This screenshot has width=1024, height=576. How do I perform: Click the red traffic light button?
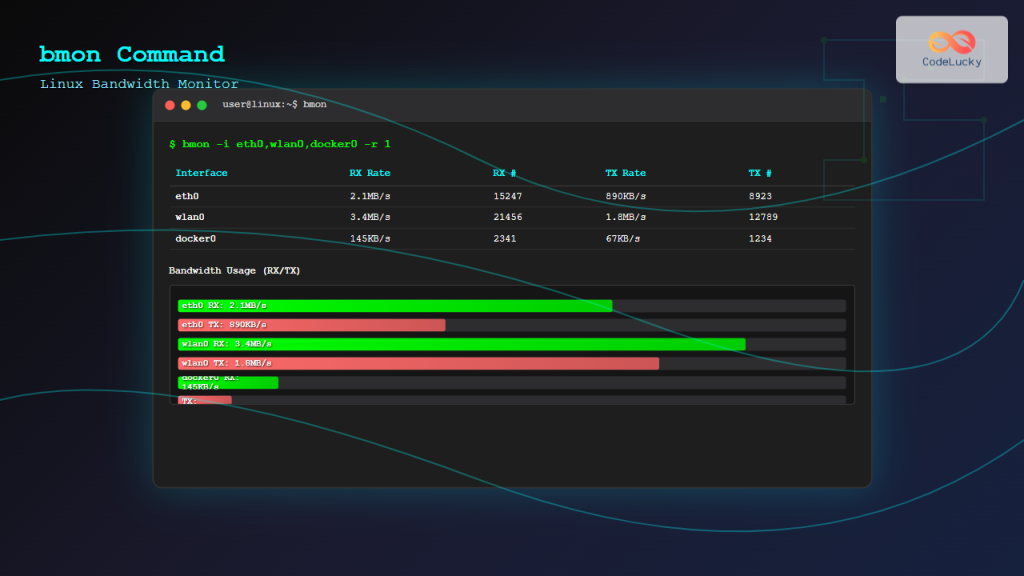coord(168,103)
